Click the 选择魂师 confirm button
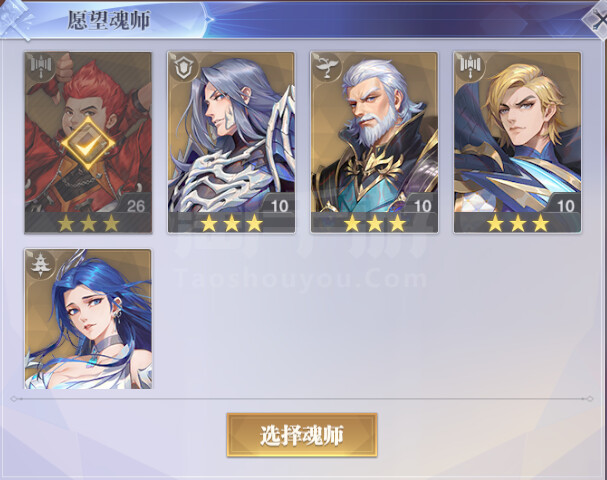607x480 pixels. tap(302, 435)
